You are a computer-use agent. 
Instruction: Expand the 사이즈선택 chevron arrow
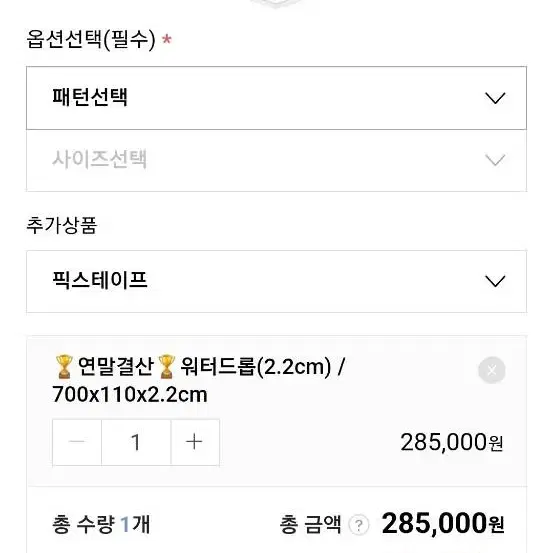(x=495, y=160)
